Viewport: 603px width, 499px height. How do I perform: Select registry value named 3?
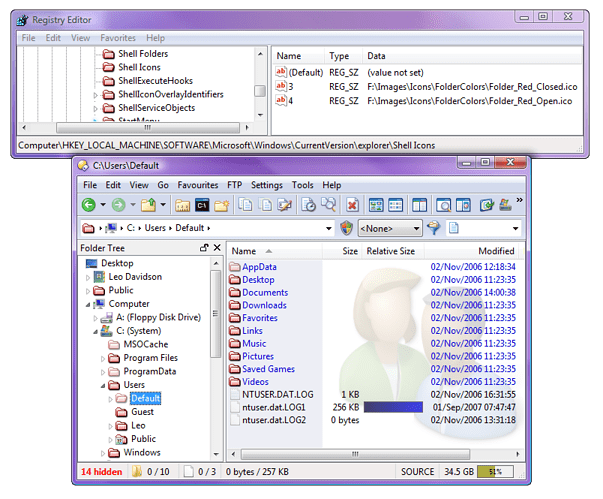pyautogui.click(x=291, y=87)
